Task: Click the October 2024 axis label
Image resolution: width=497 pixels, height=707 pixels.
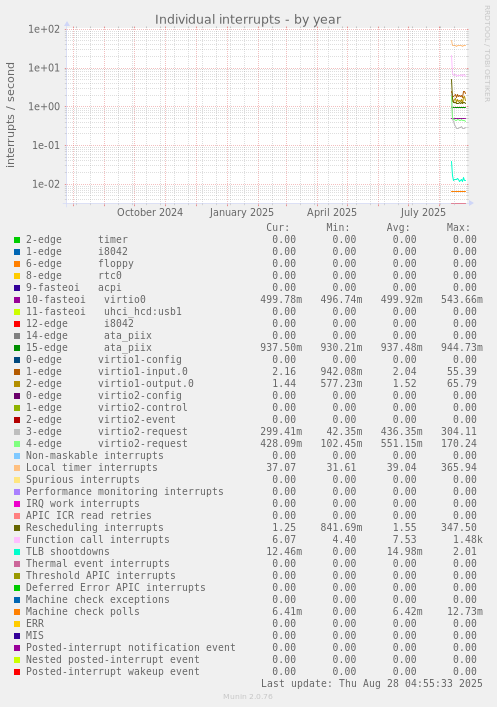Action: pyautogui.click(x=150, y=212)
